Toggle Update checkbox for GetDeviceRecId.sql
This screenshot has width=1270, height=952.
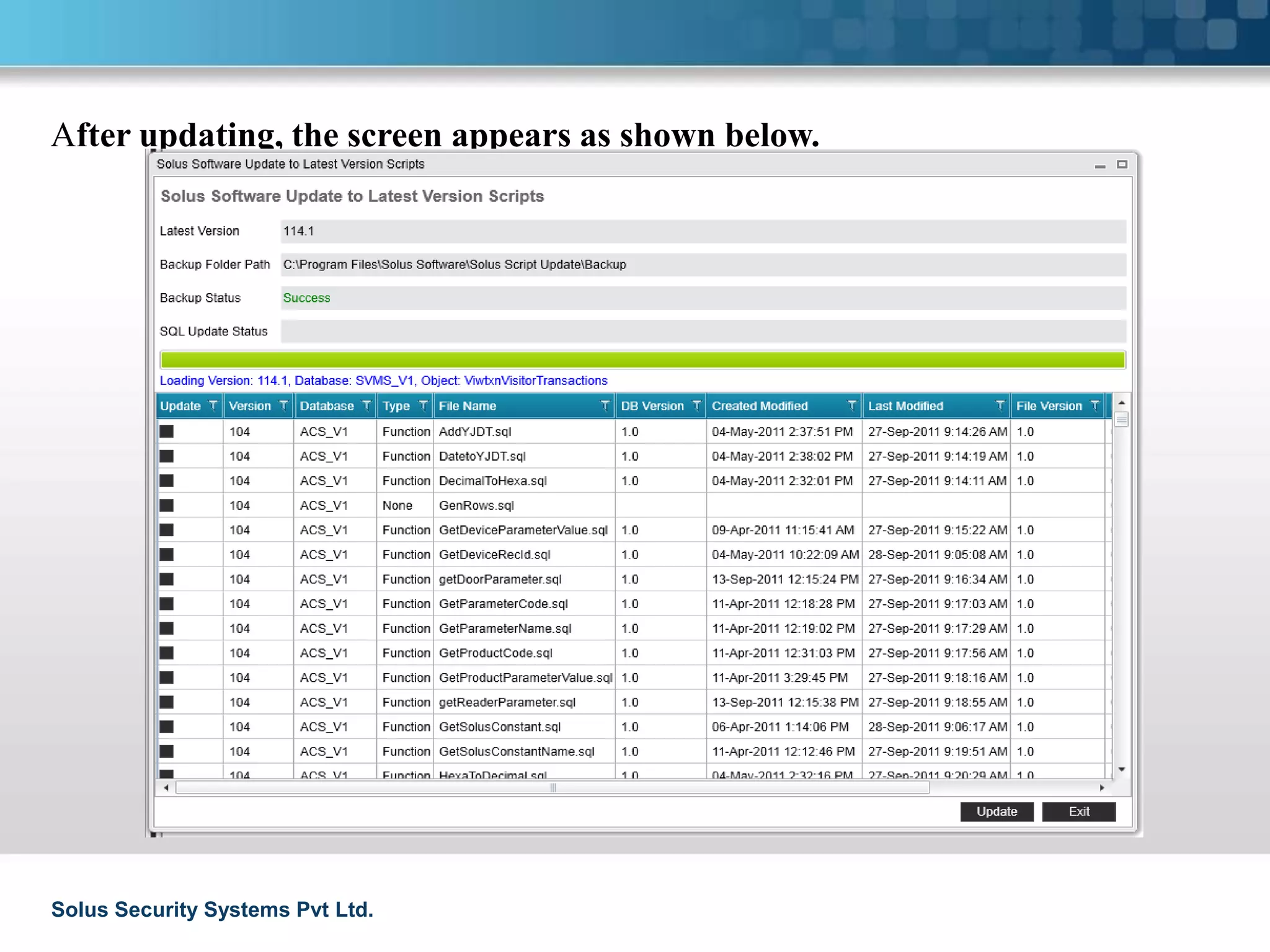tap(167, 554)
